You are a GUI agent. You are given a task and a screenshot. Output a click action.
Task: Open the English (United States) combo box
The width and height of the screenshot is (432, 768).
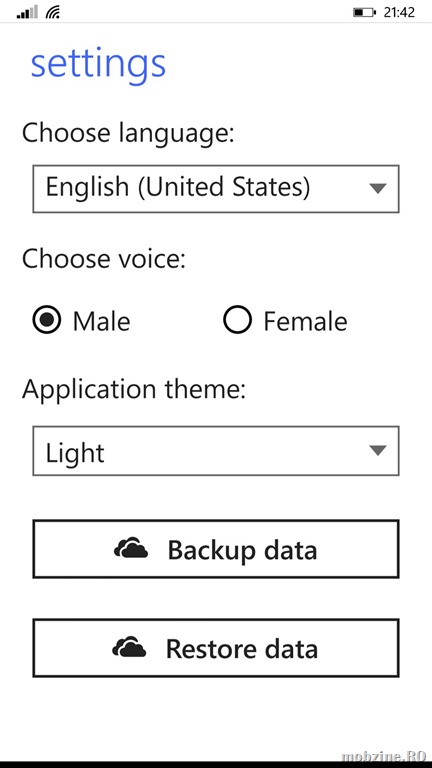click(x=216, y=189)
